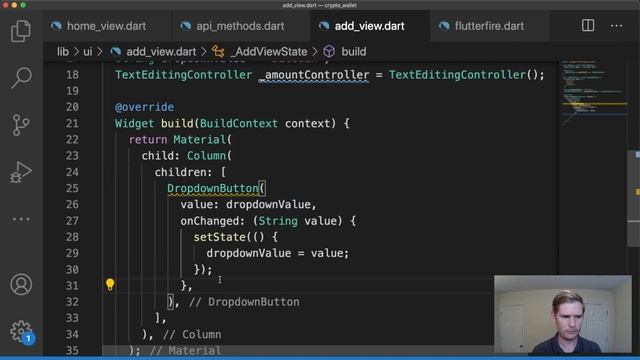Click the lightbulb quick fix icon

coord(110,284)
